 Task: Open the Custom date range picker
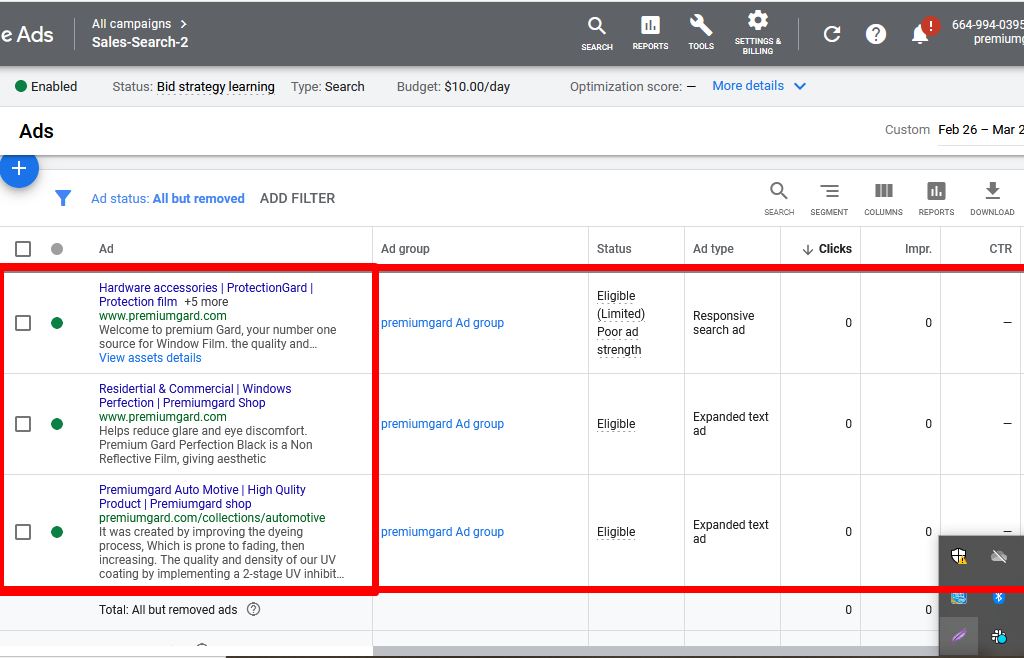pyautogui.click(x=954, y=130)
